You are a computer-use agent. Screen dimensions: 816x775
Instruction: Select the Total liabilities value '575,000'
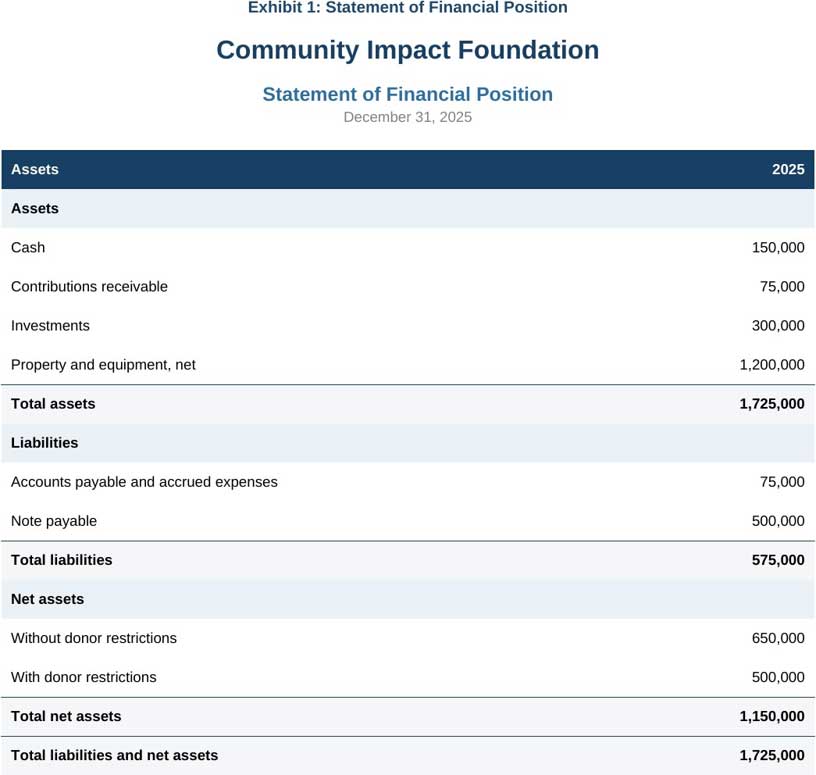click(x=778, y=560)
